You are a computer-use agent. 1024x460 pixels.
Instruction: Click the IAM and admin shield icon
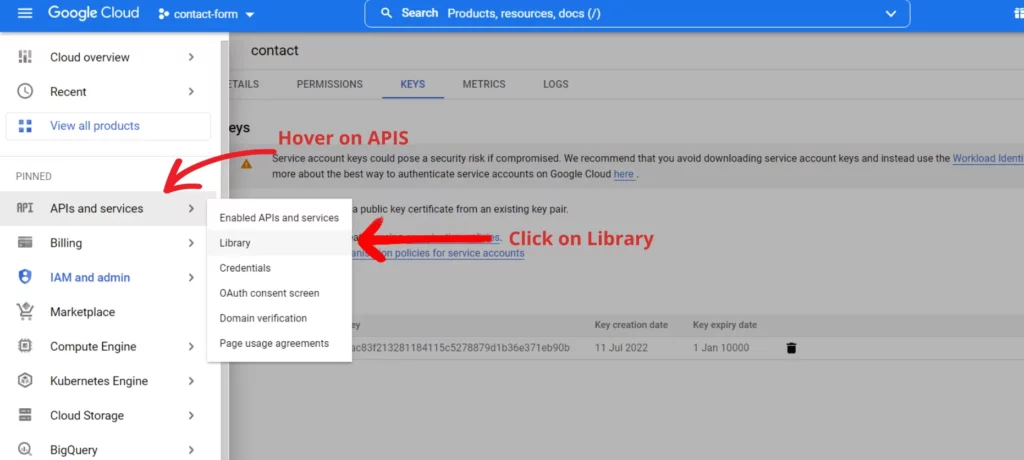point(25,277)
